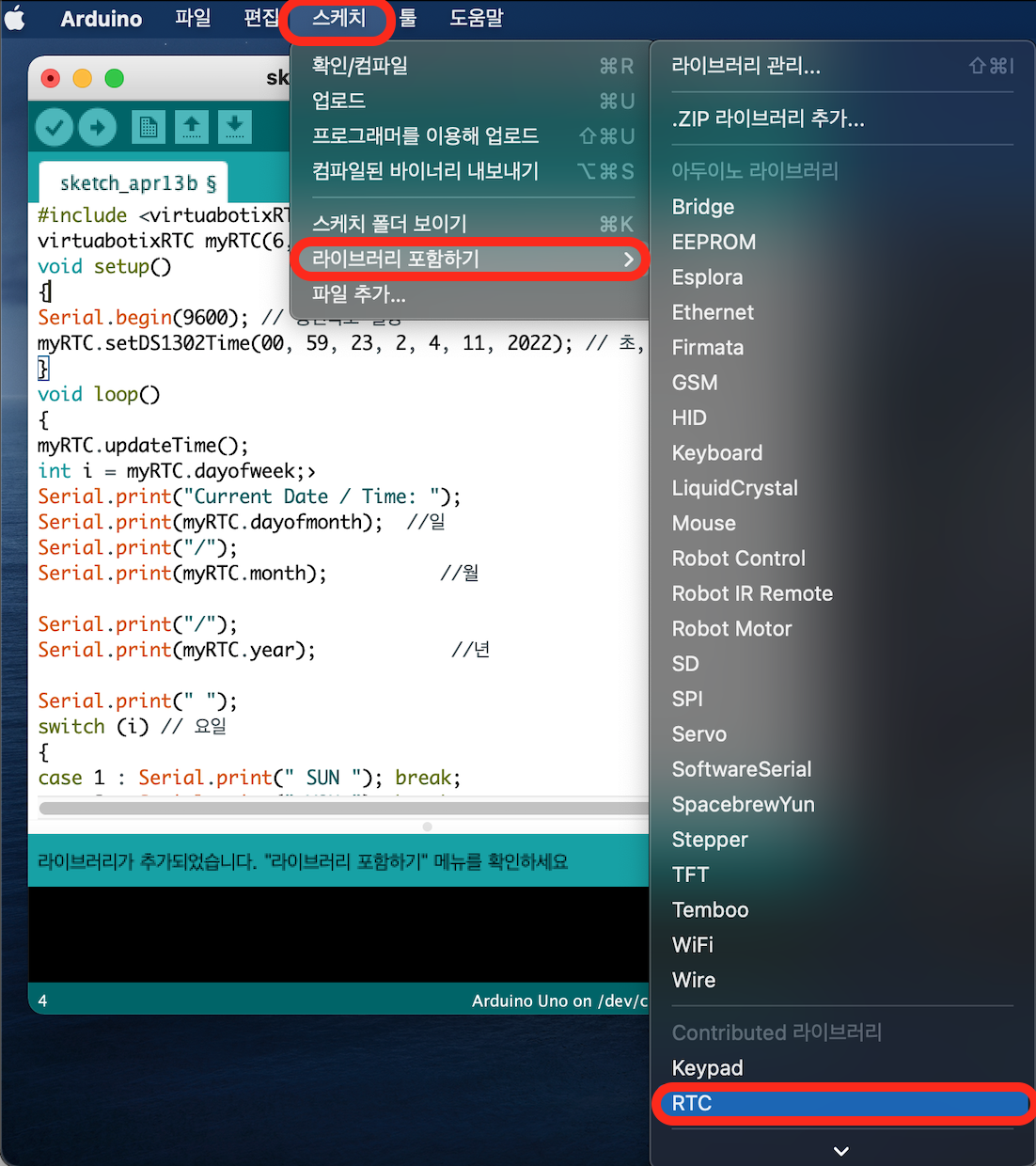1036x1166 pixels.
Task: Choose 업로드 from the Sketch menu
Action: [x=471, y=101]
